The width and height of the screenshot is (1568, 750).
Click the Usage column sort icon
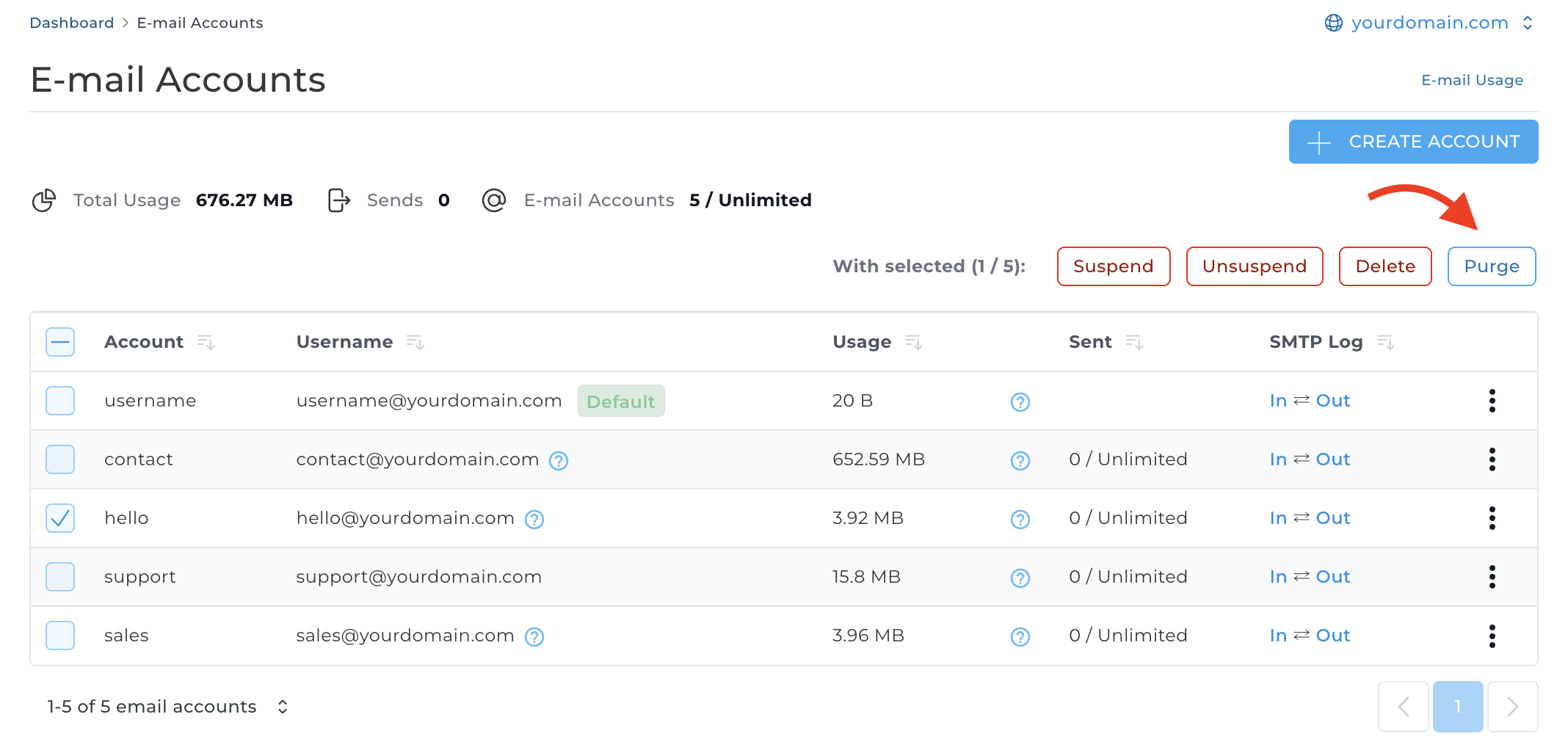(x=913, y=343)
